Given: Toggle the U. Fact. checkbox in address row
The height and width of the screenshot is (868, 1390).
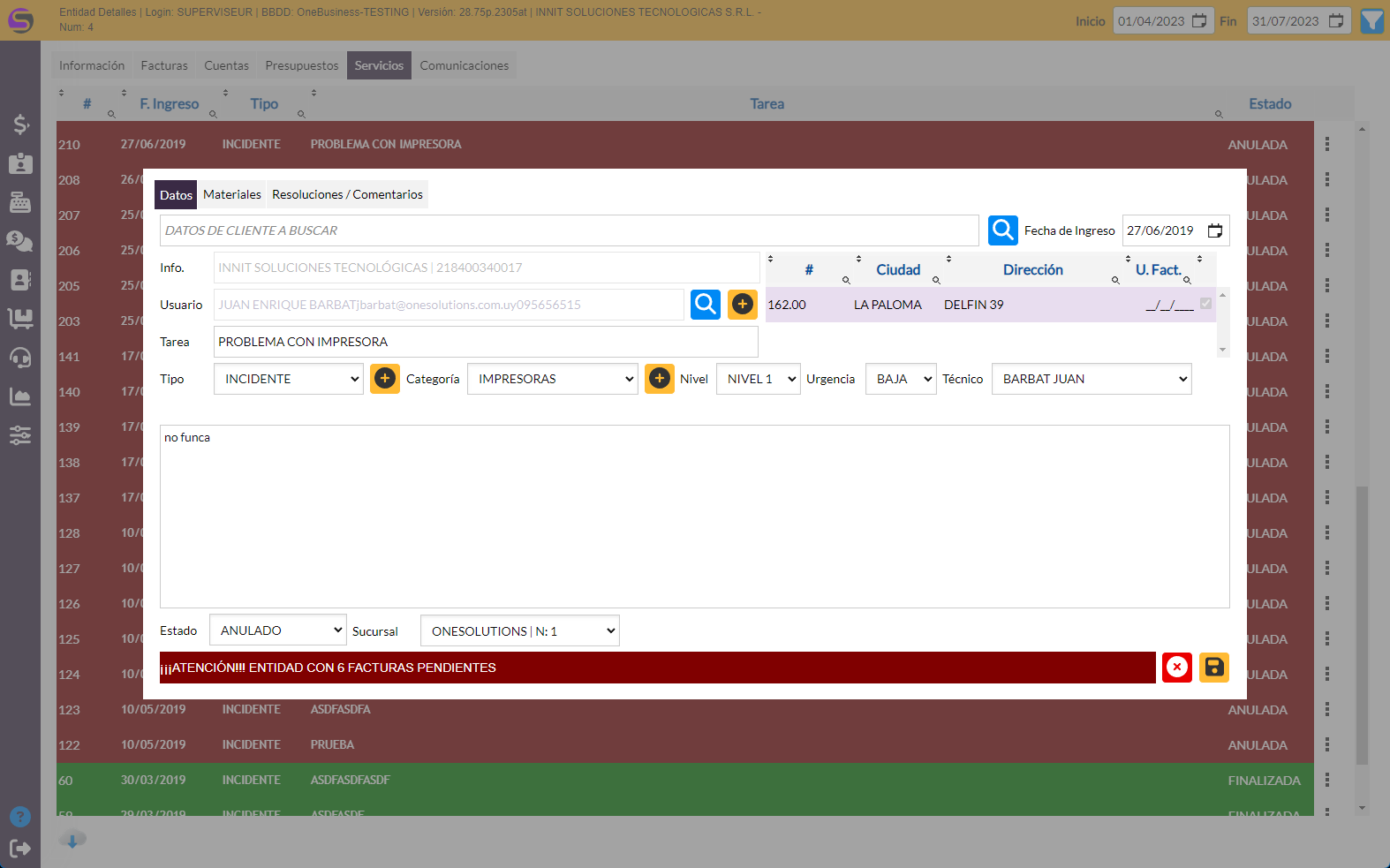Looking at the screenshot, I should 1205,304.
